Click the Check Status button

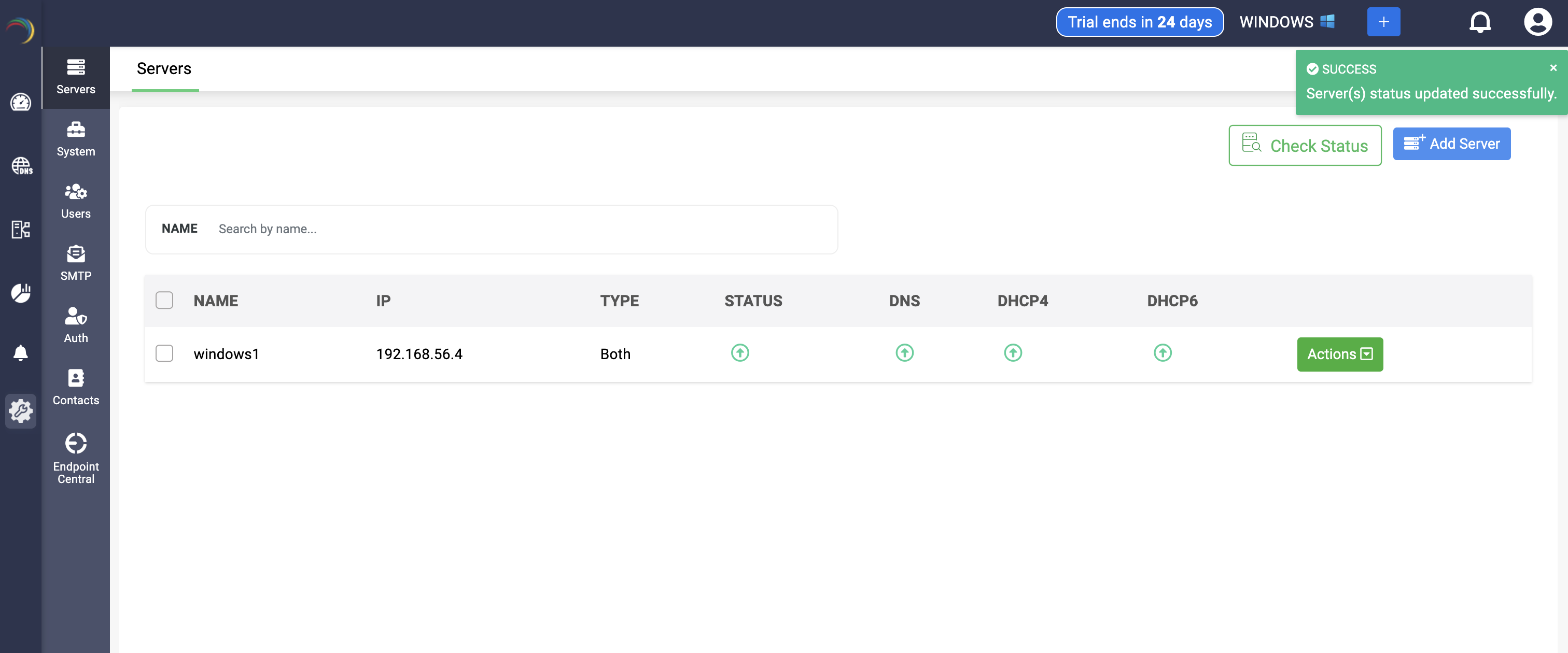coord(1305,146)
